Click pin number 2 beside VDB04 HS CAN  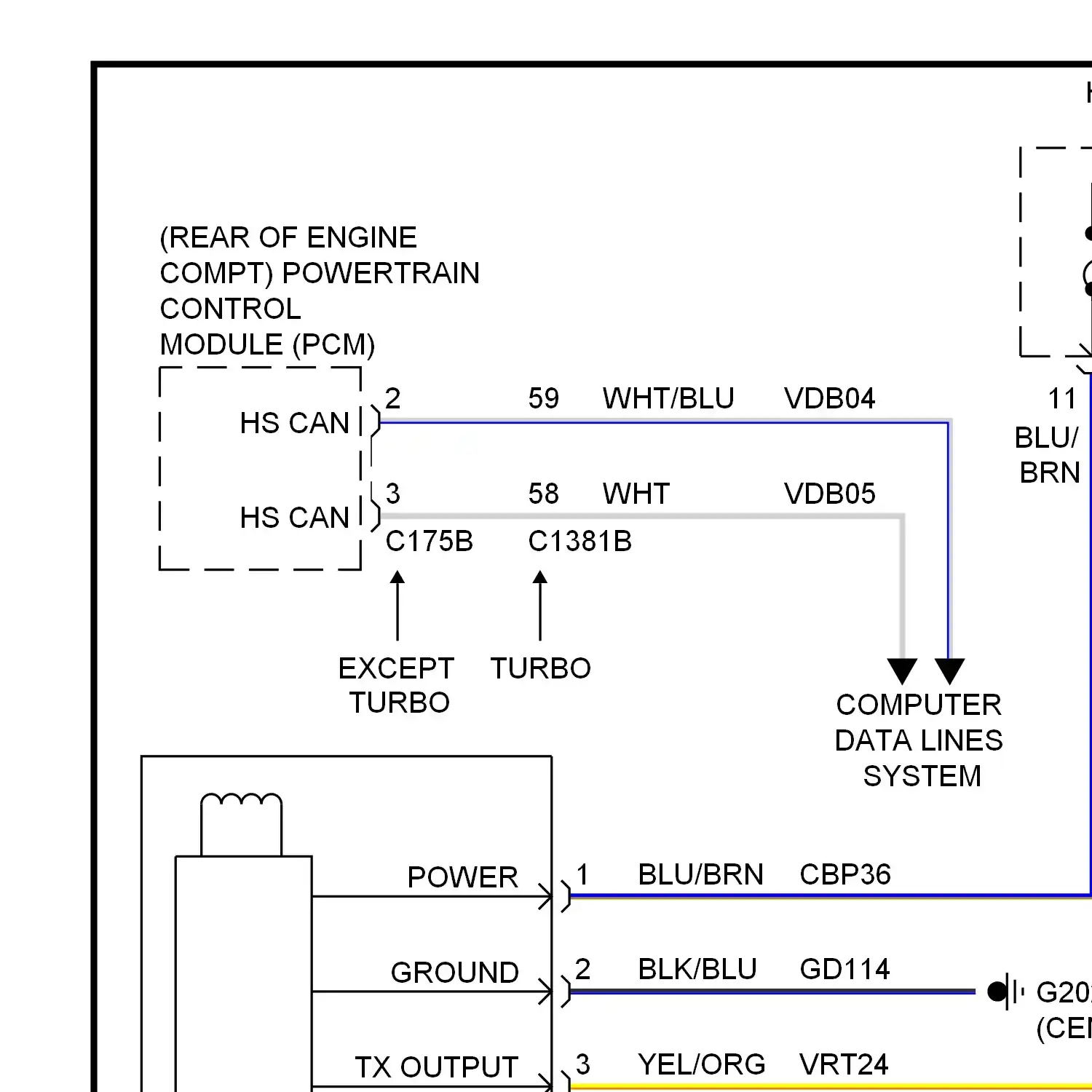coord(393,398)
